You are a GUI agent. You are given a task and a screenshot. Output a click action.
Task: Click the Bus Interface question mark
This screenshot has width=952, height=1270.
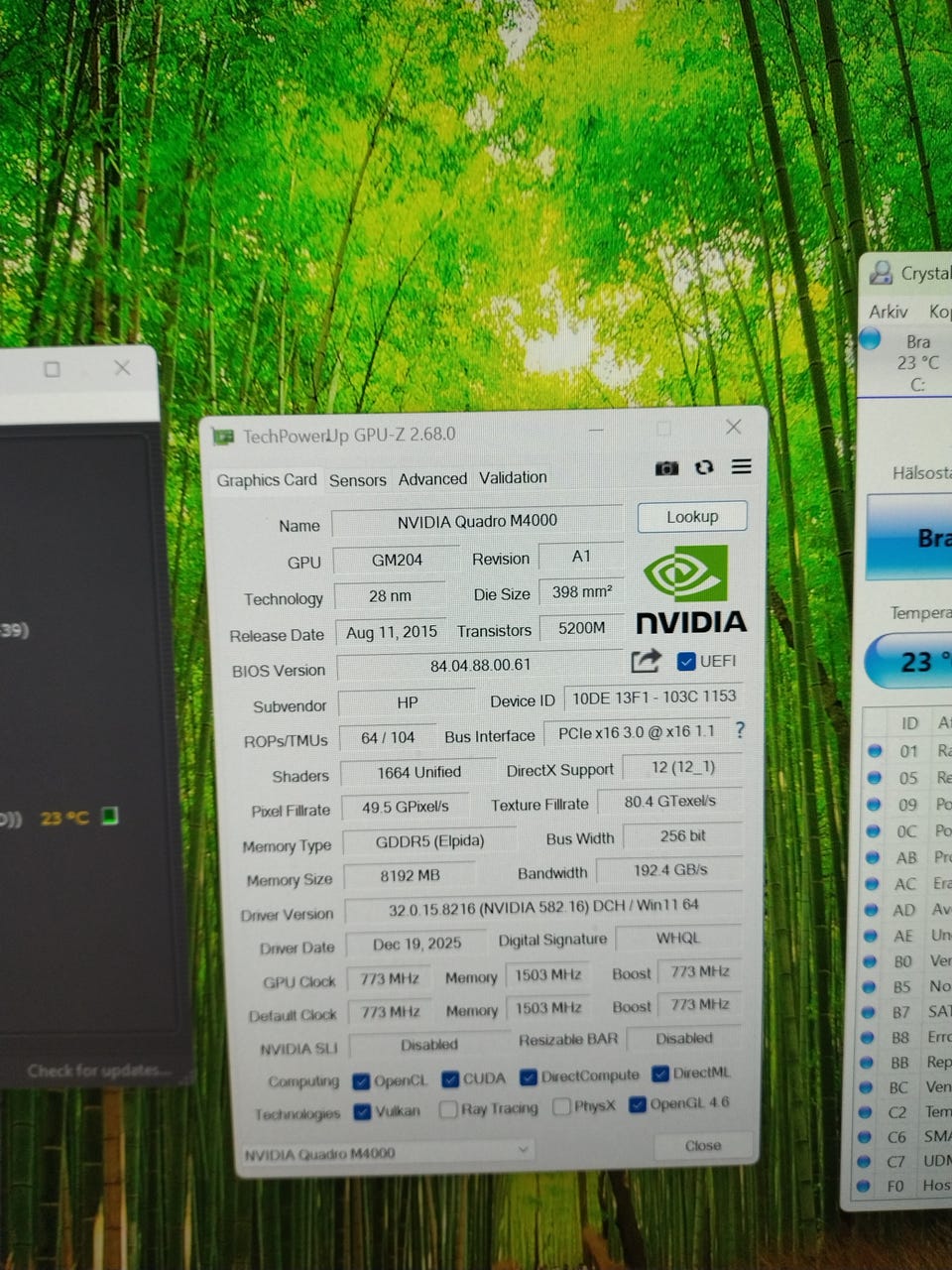tap(739, 730)
